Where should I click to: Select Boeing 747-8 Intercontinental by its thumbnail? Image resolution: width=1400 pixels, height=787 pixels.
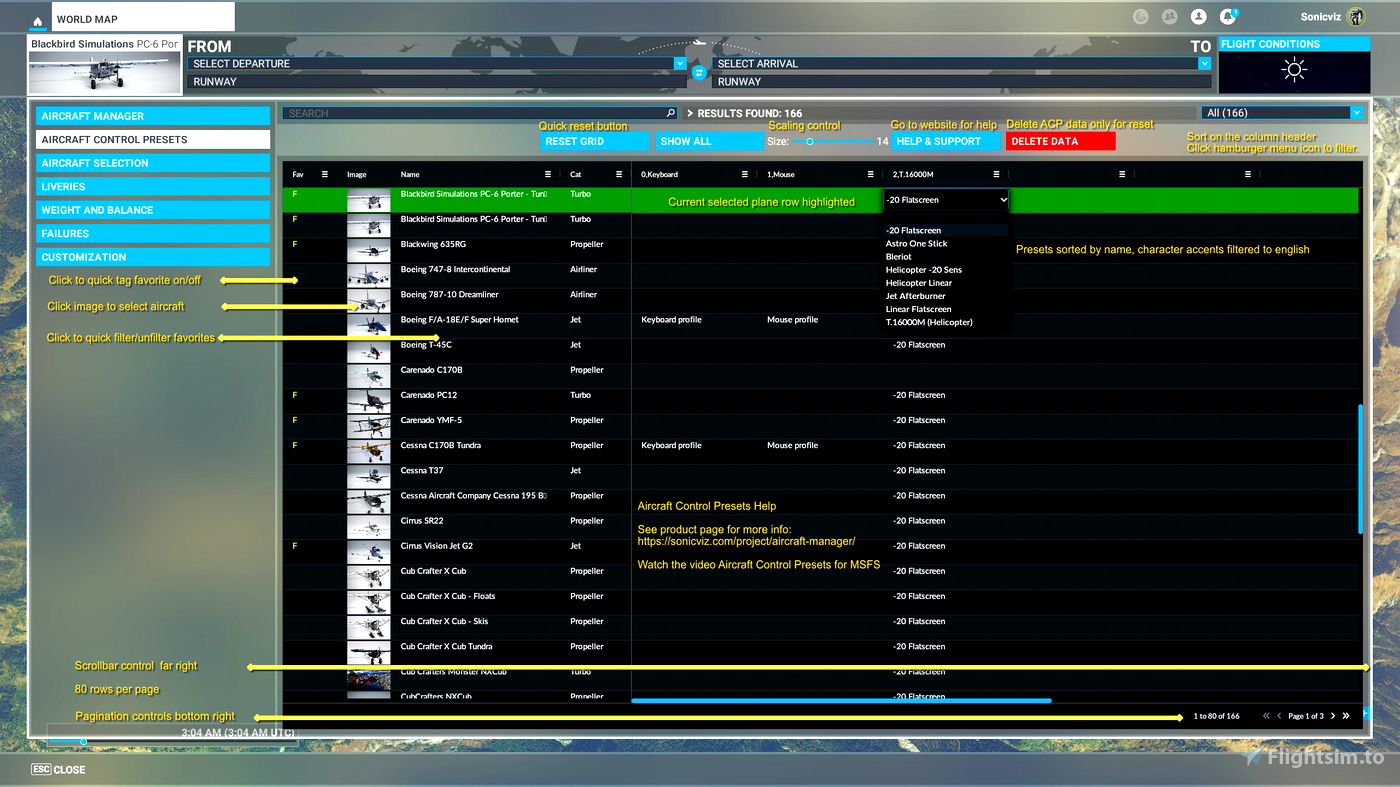click(x=369, y=275)
